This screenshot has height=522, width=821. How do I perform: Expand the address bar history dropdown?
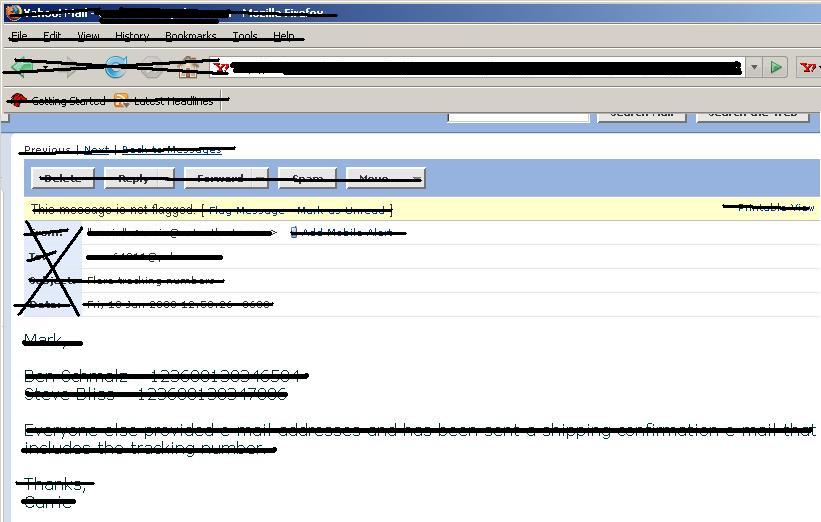[x=754, y=67]
